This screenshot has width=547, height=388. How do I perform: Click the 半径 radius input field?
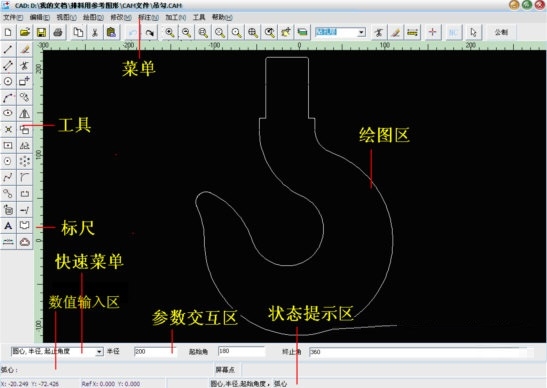pos(155,351)
